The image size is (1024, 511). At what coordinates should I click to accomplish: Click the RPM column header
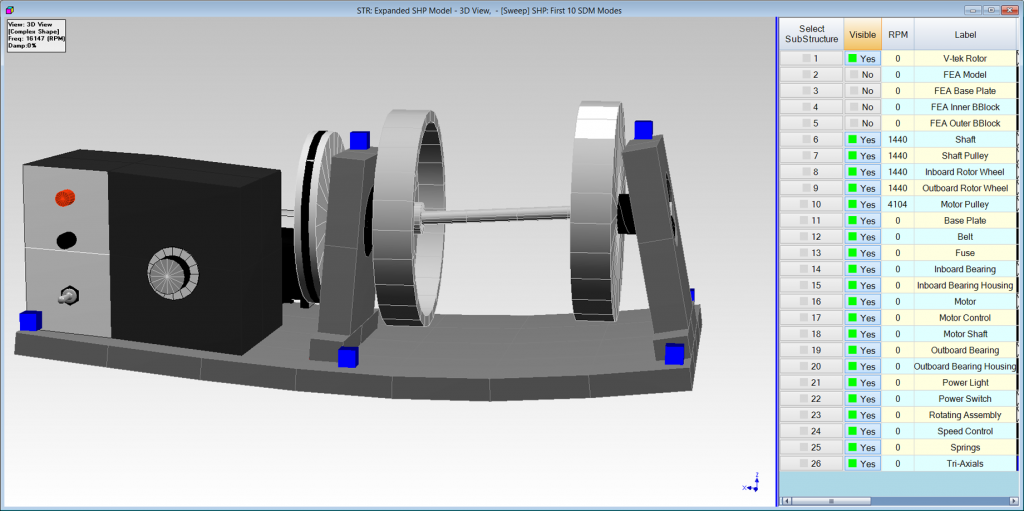(897, 34)
